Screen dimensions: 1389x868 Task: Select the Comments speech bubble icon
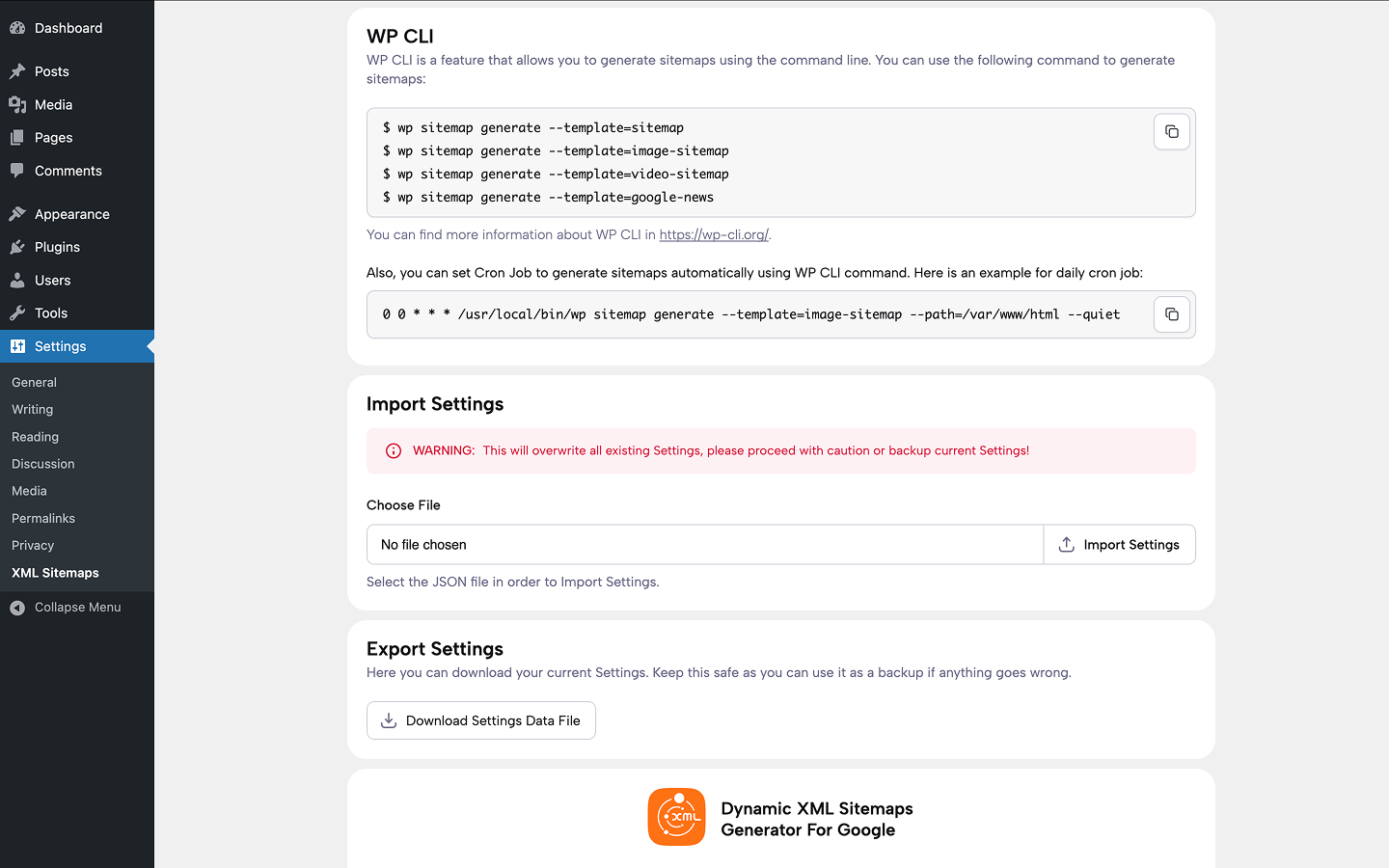click(16, 171)
